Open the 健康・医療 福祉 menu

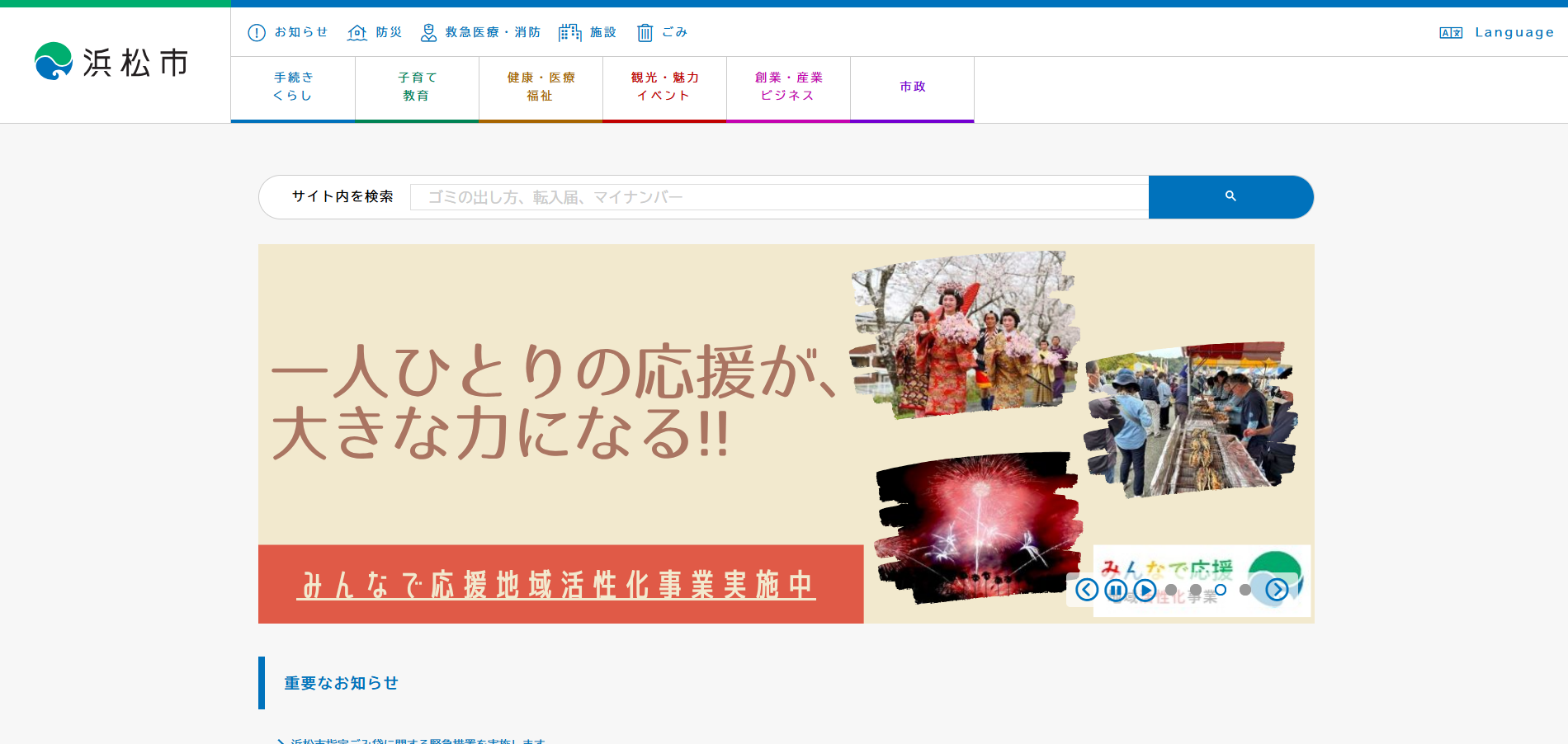coord(541,88)
